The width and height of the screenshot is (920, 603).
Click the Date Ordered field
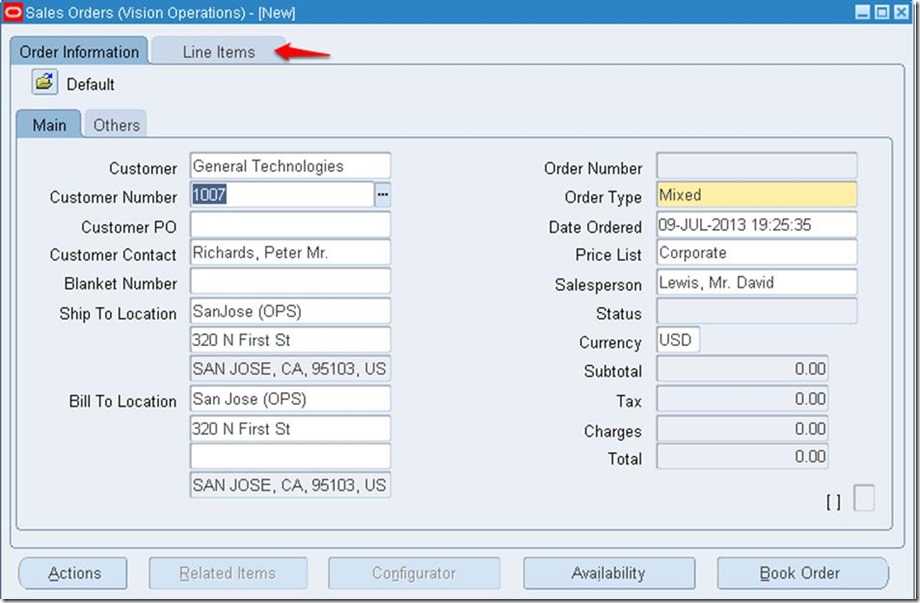(756, 225)
